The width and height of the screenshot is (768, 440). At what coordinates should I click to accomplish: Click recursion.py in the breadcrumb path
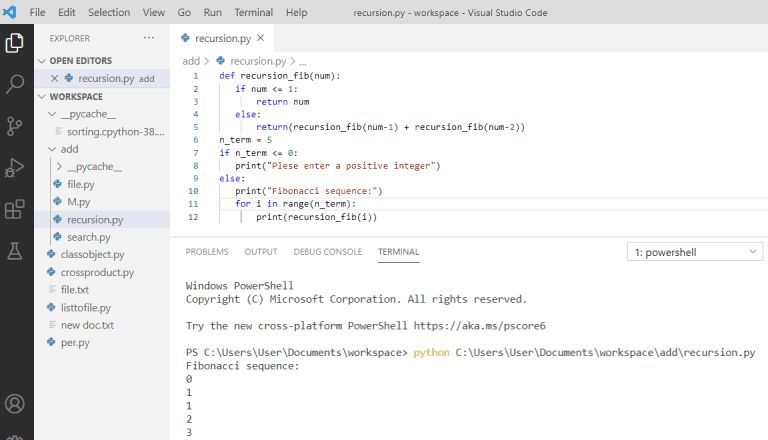258,61
